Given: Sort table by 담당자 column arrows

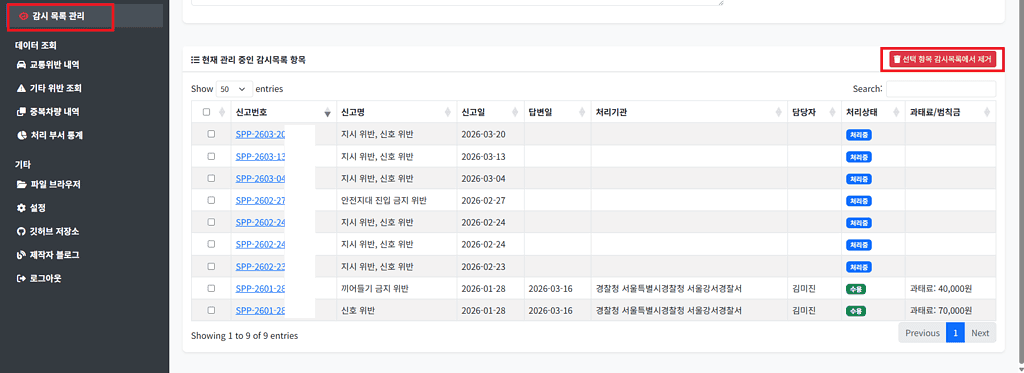Looking at the screenshot, I should 833,112.
